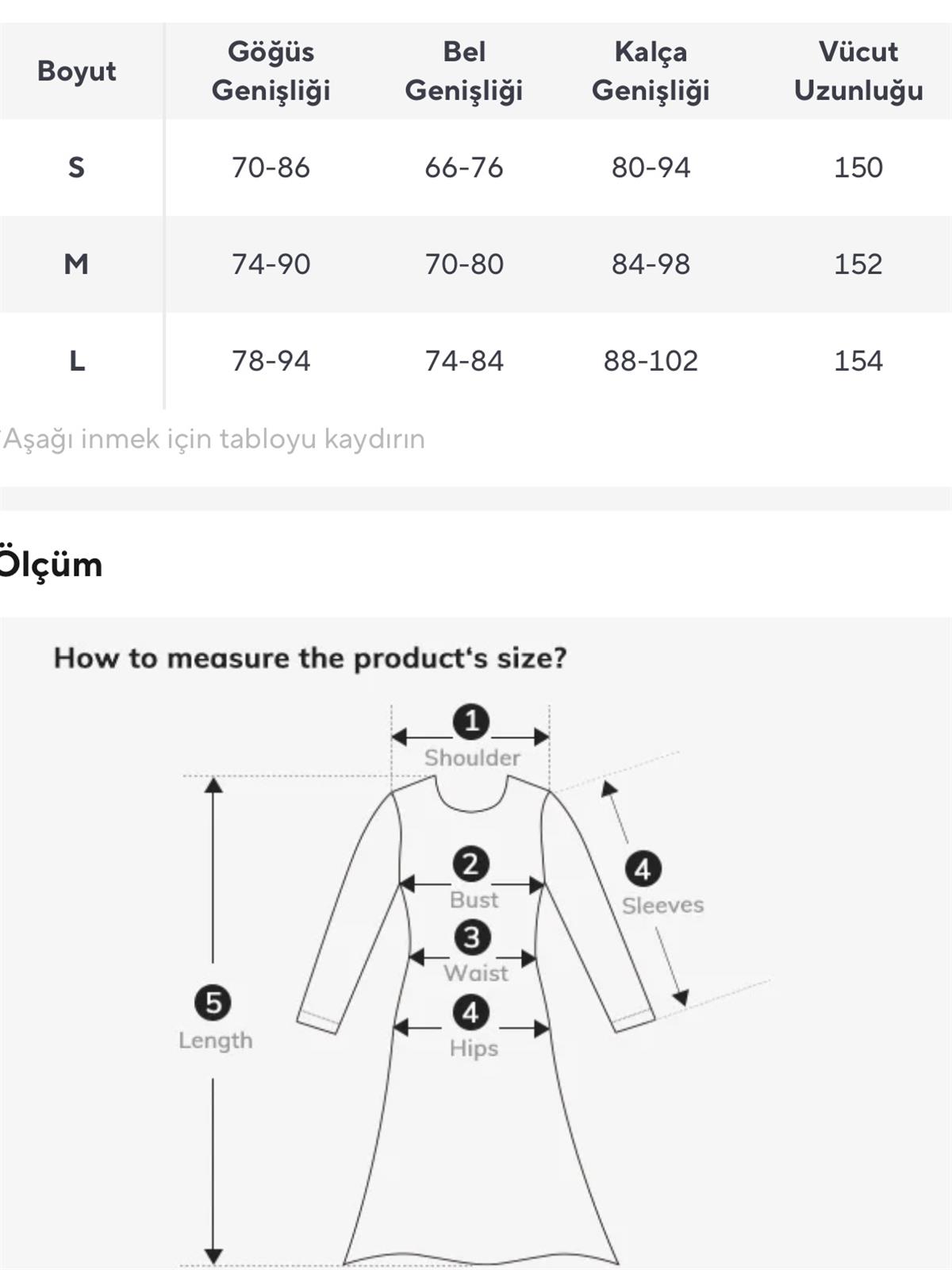Click the 88-102 hip value for L
This screenshot has height=1270, width=952.
click(651, 361)
